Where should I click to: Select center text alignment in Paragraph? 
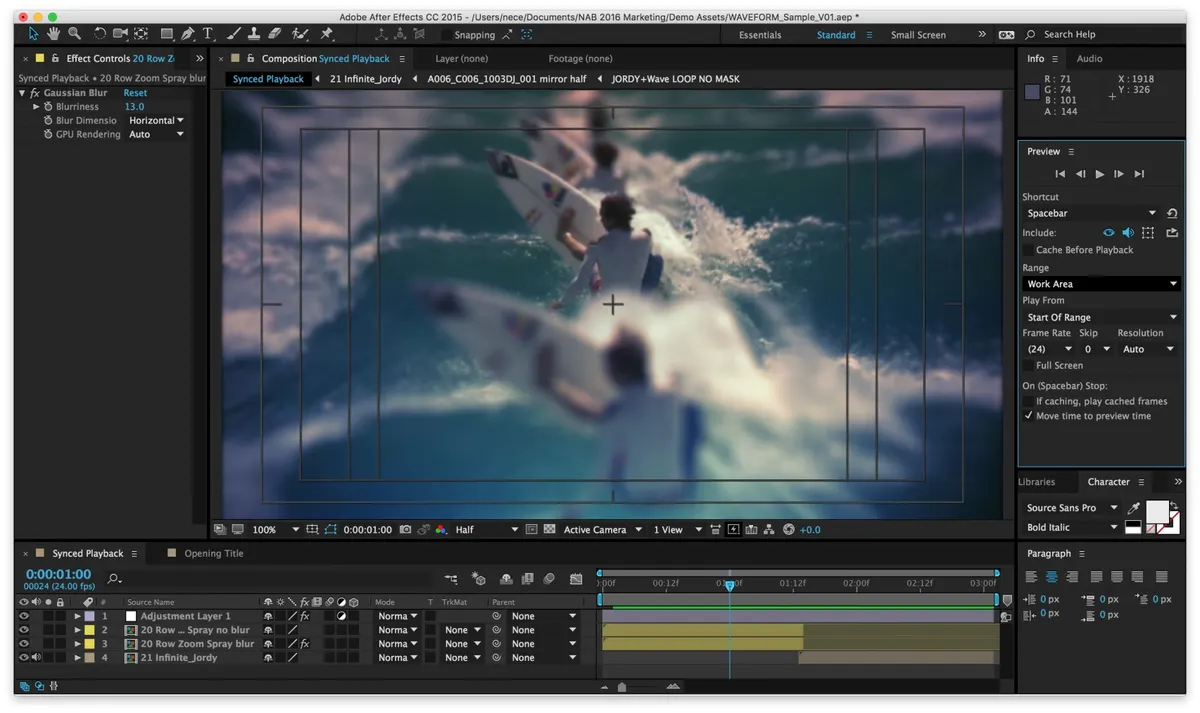point(1052,576)
